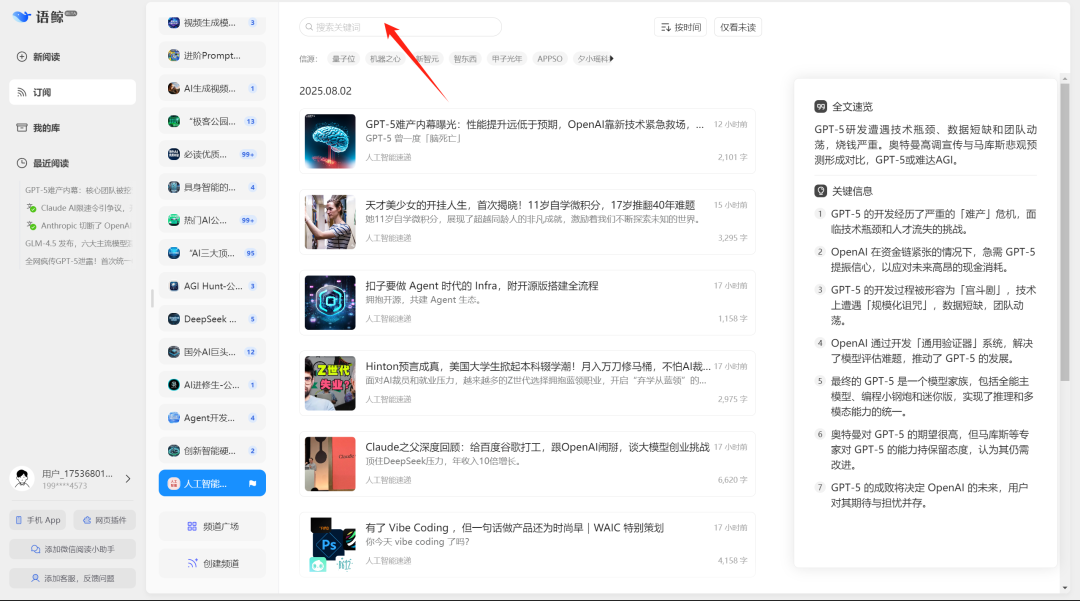Open article 有了 Vibe Coding
The height and width of the screenshot is (601, 1080).
(x=528, y=544)
